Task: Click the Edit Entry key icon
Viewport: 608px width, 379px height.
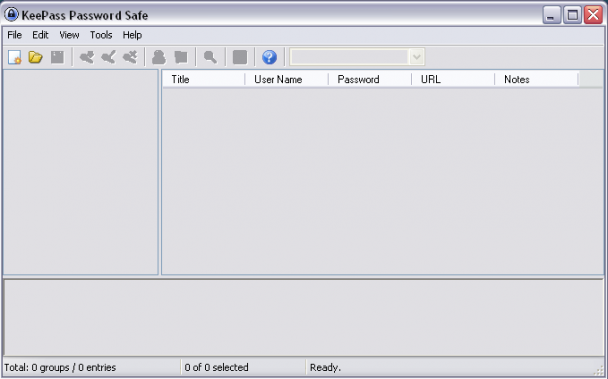Action: [109, 57]
